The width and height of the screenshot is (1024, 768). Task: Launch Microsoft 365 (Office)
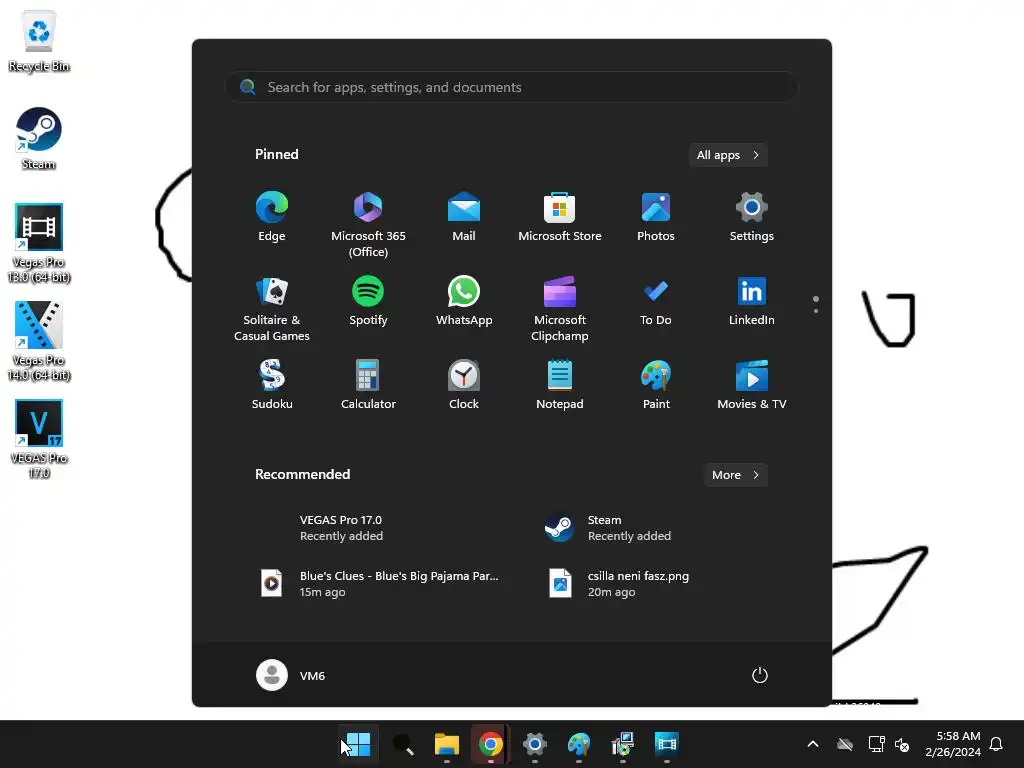point(368,225)
